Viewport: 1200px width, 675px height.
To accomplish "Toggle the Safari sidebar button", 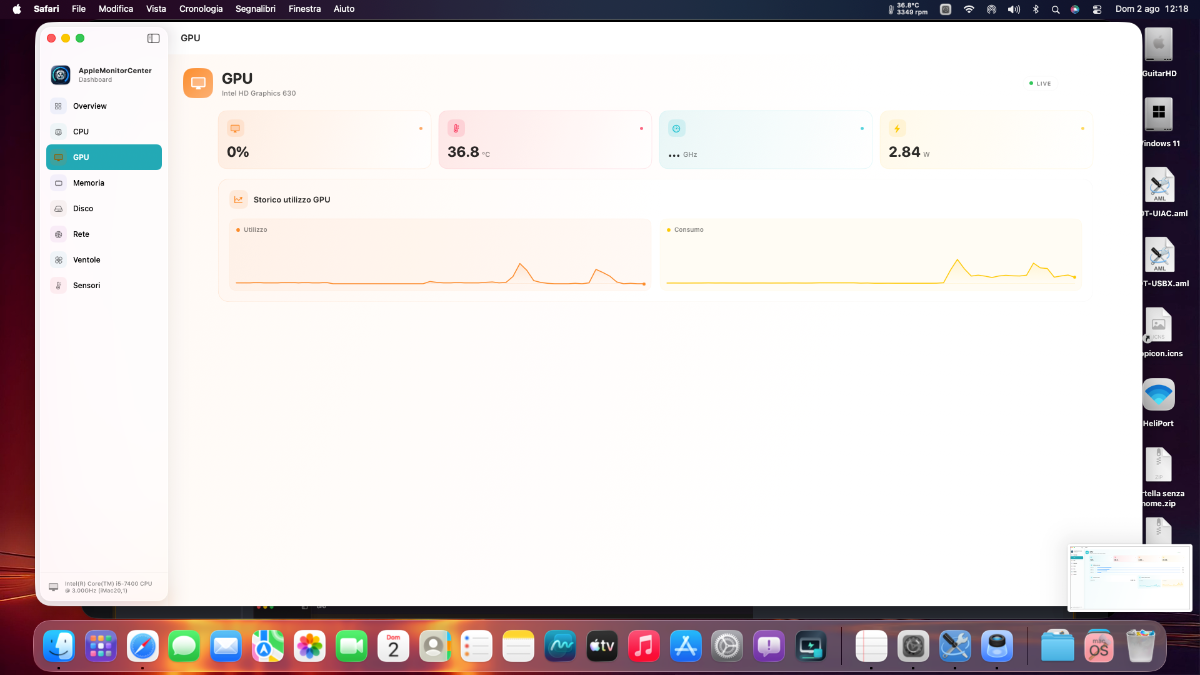I will (153, 38).
